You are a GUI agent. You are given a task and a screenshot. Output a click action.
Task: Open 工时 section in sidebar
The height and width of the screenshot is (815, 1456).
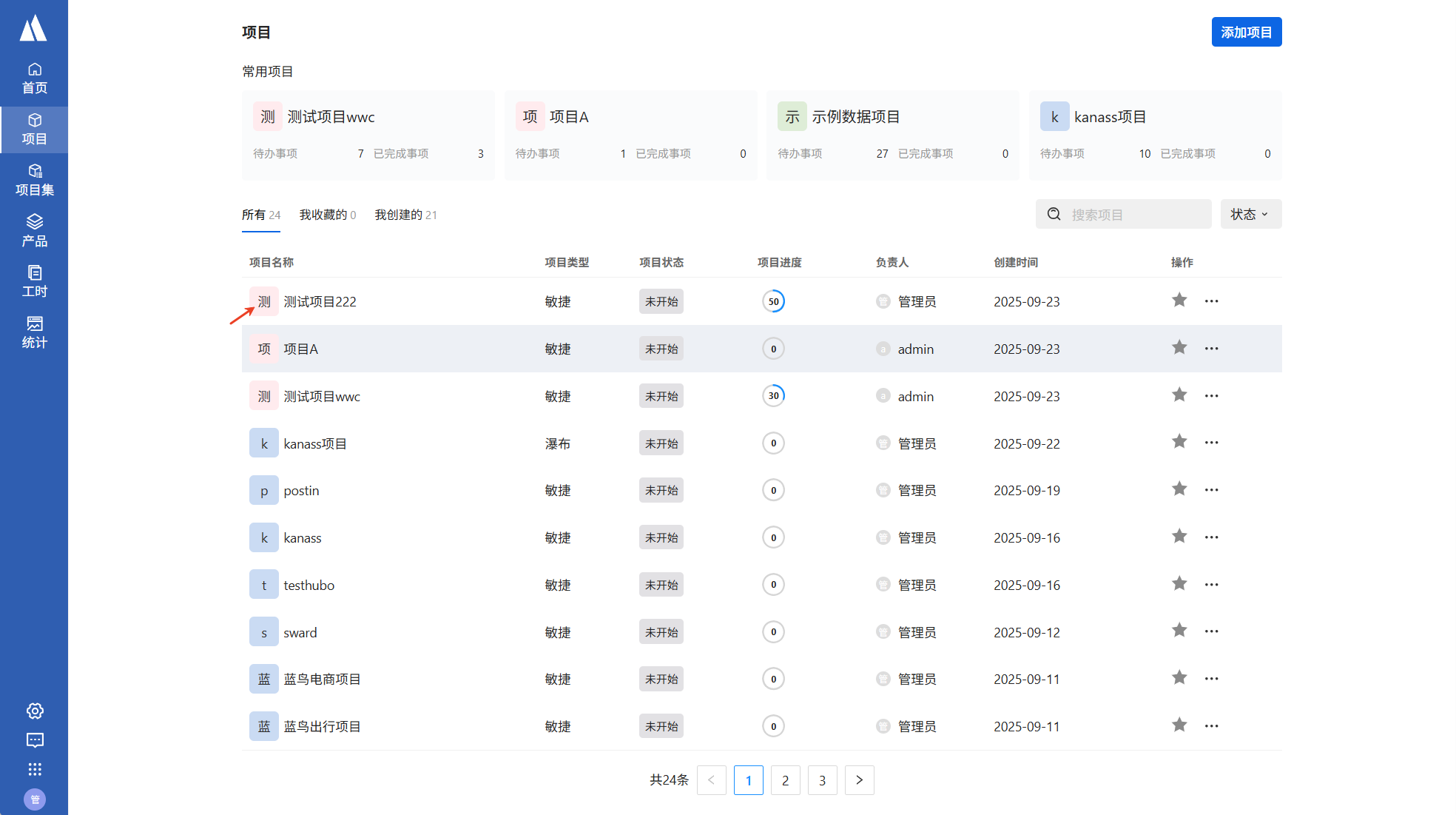[x=34, y=282]
